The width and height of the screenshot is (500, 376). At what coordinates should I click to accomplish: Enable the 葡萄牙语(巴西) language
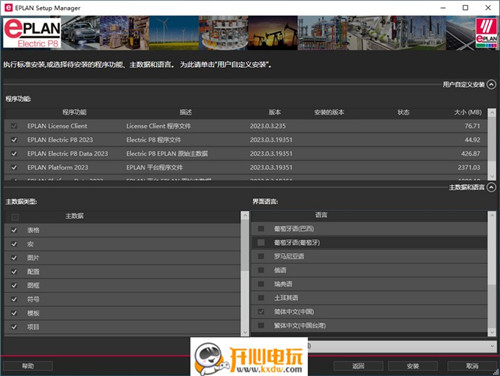261,229
